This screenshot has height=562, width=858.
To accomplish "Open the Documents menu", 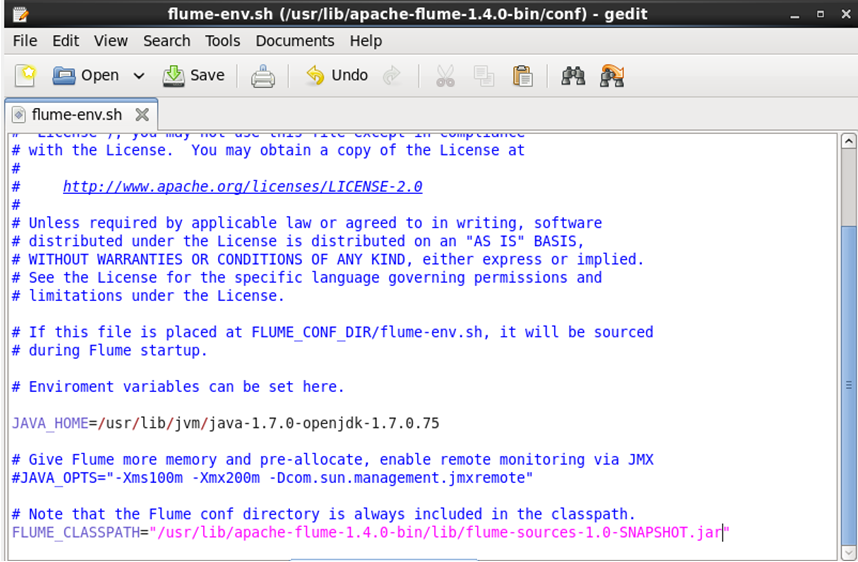I will coord(295,41).
